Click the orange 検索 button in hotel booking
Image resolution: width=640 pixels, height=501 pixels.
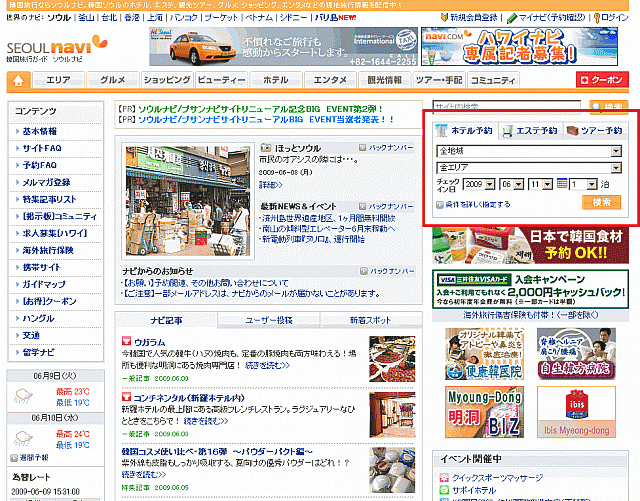coord(602,202)
